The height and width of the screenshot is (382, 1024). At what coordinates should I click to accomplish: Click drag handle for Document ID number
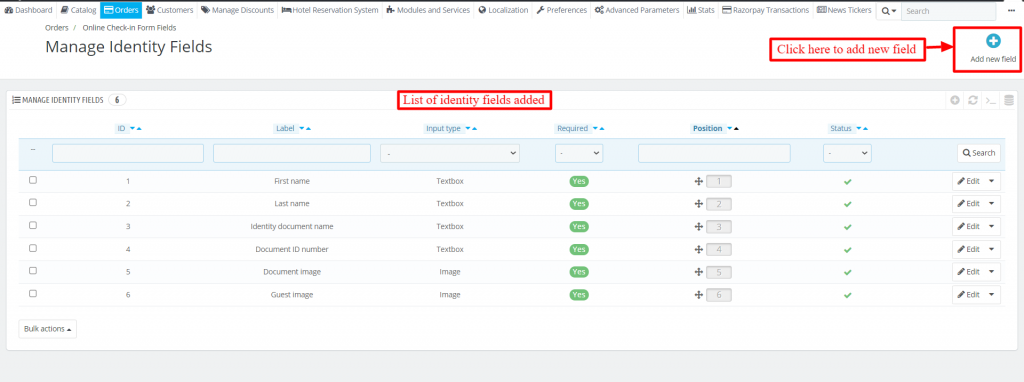click(698, 249)
